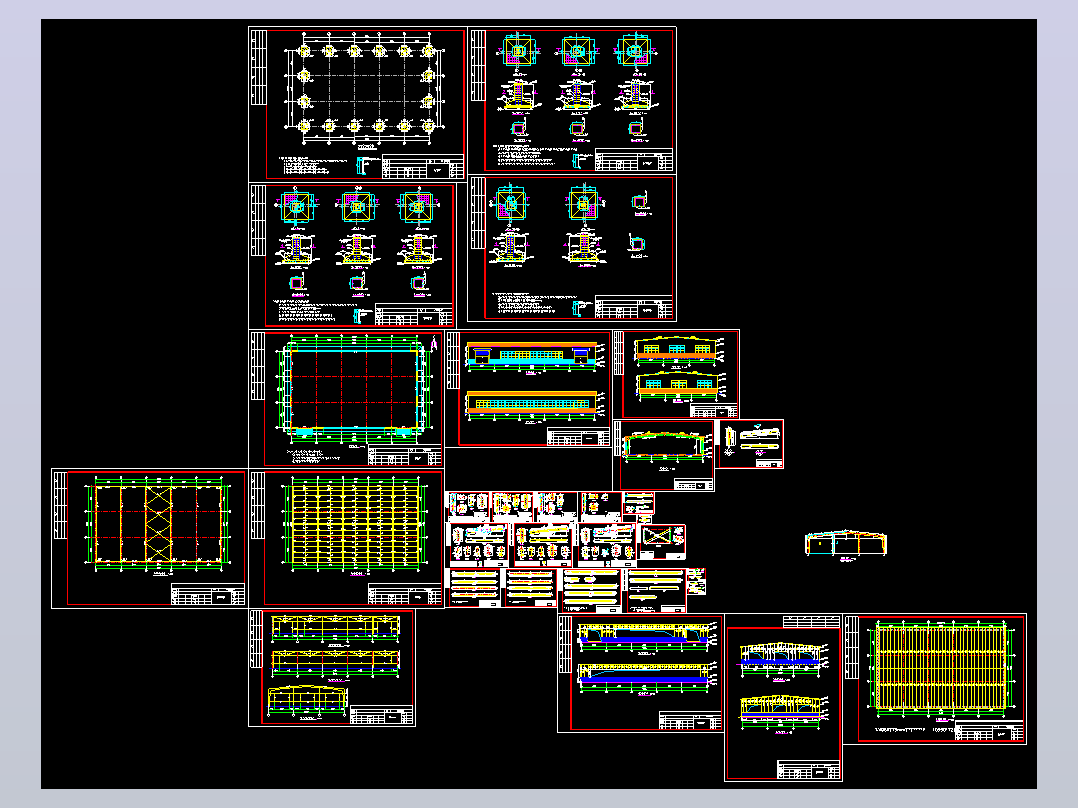This screenshot has width=1078, height=808.
Task: Select the small sheet with an X-braced panel
Action: pos(663,543)
